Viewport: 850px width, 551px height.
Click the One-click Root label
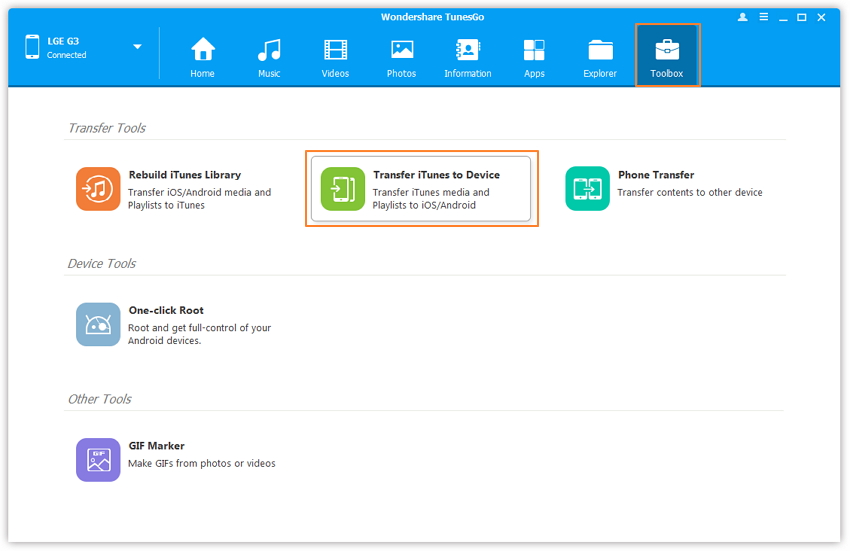coord(166,311)
